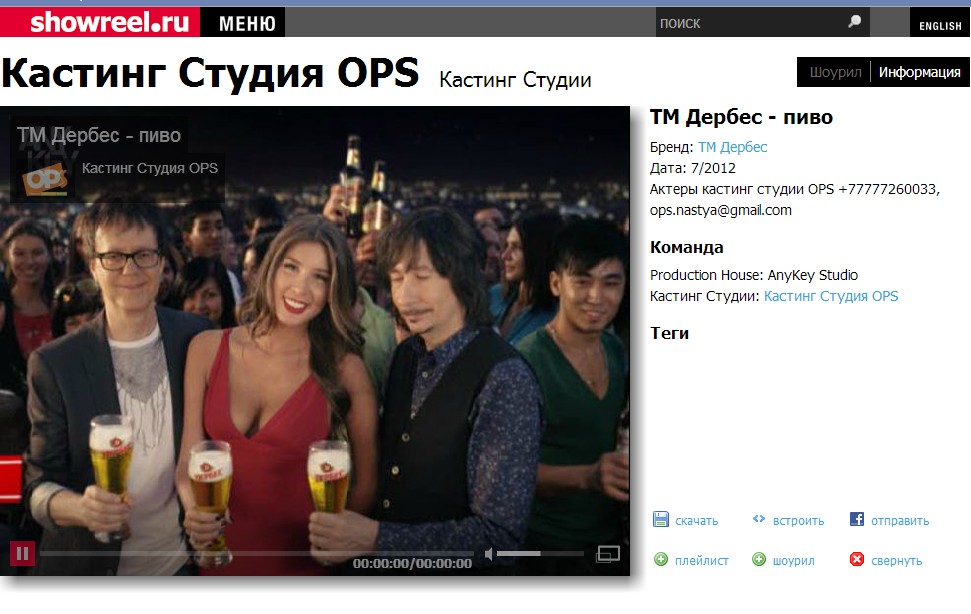The height and width of the screenshot is (614, 971).
Task: Click the встроить embed link
Action: click(x=798, y=521)
